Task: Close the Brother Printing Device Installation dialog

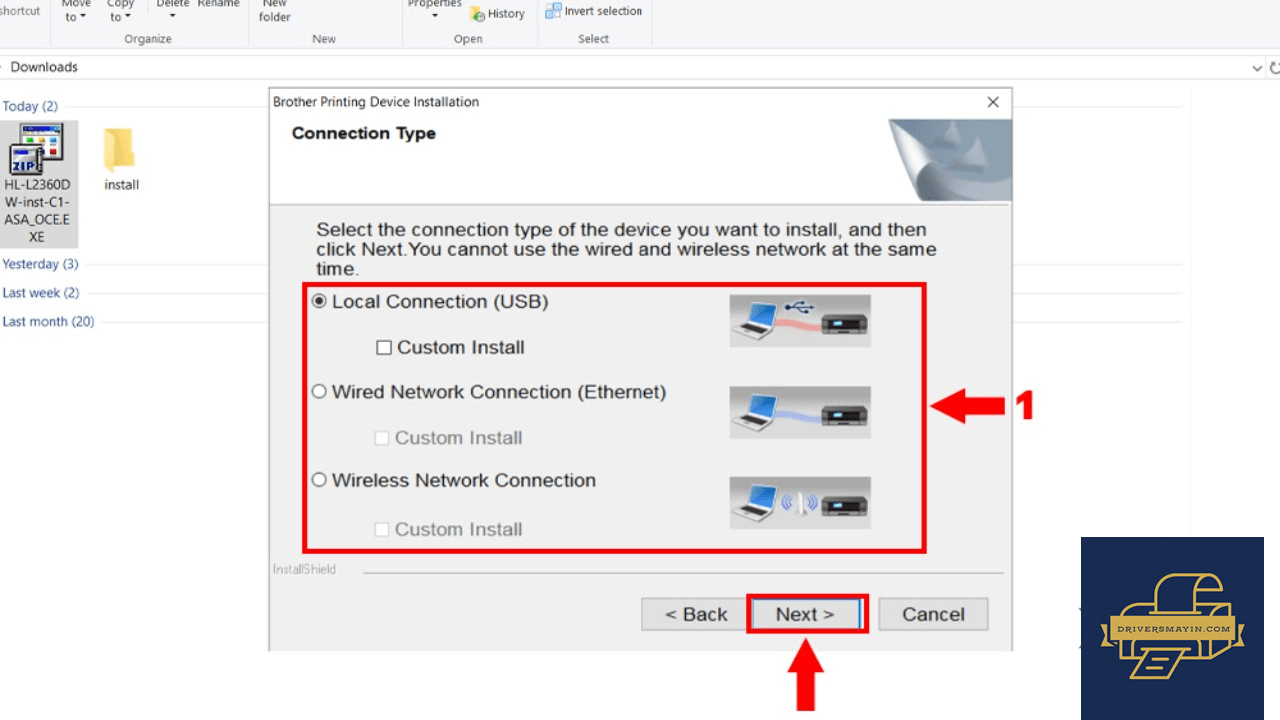Action: click(x=993, y=102)
